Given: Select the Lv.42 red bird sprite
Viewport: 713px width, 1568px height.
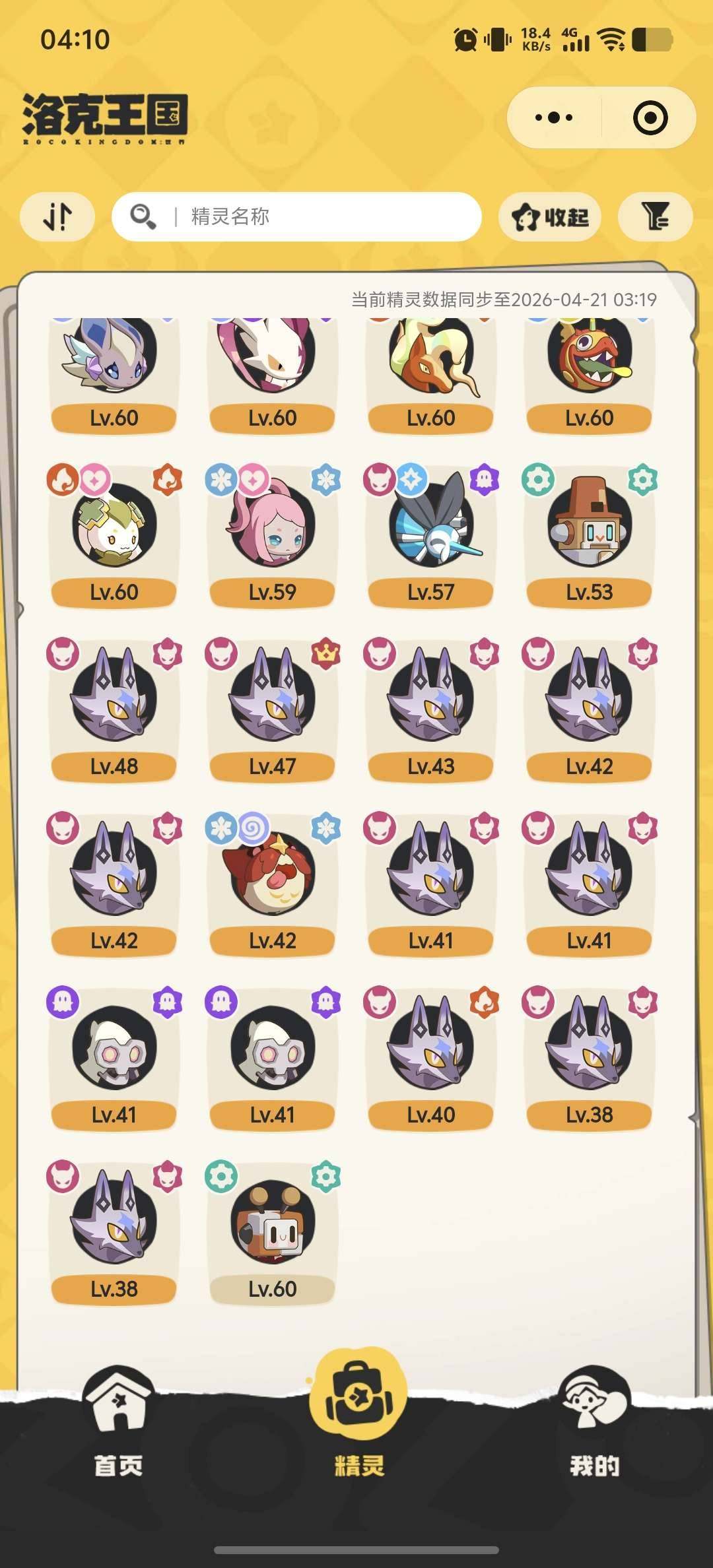Looking at the screenshot, I should [x=273, y=884].
